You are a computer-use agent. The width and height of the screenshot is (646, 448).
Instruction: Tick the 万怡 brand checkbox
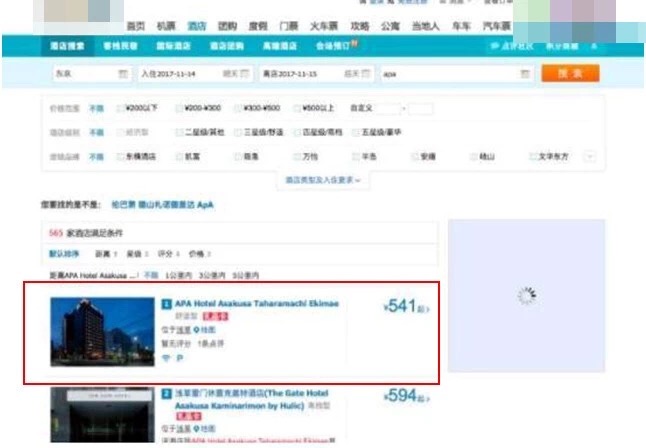tap(297, 157)
